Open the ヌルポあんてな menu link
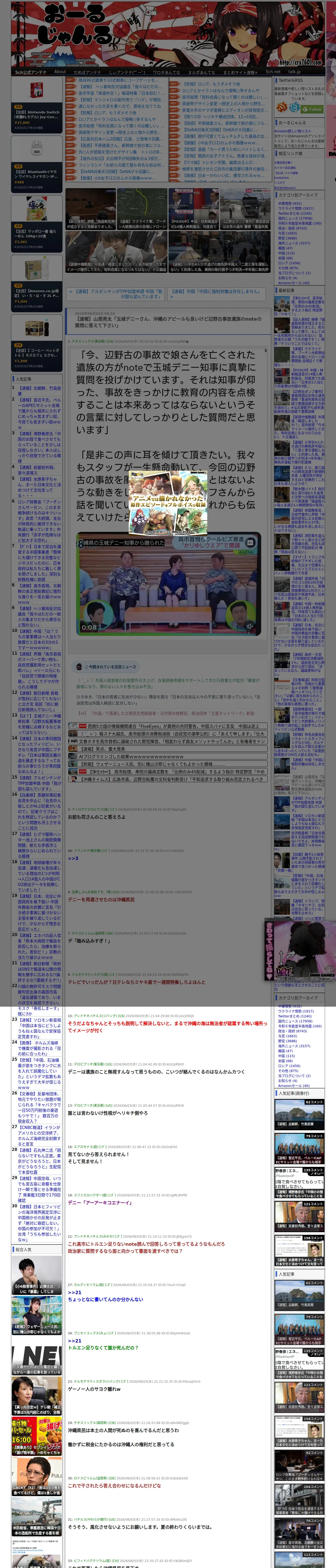The image size is (336, 1568). (x=201, y=72)
